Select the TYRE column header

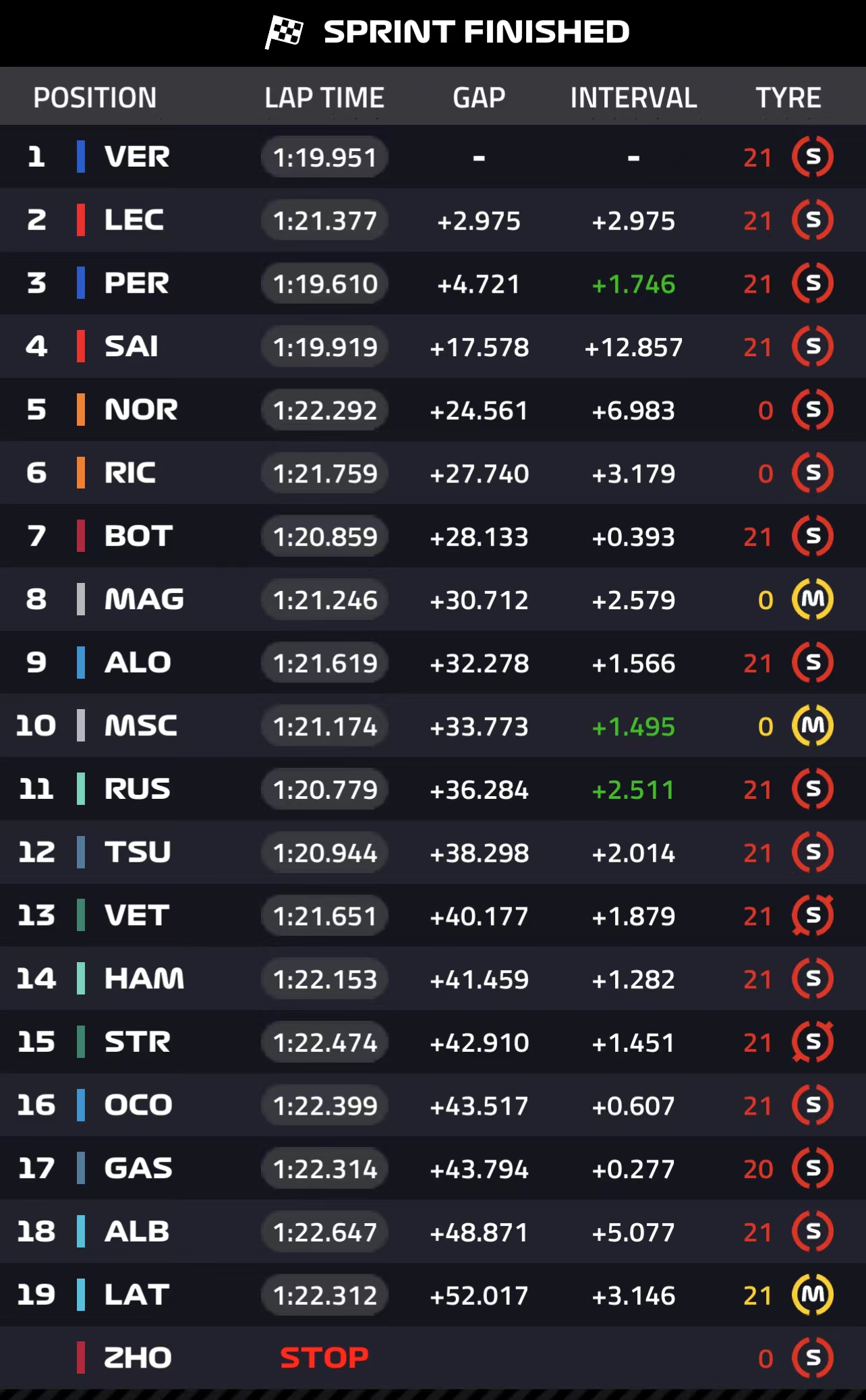click(x=788, y=98)
